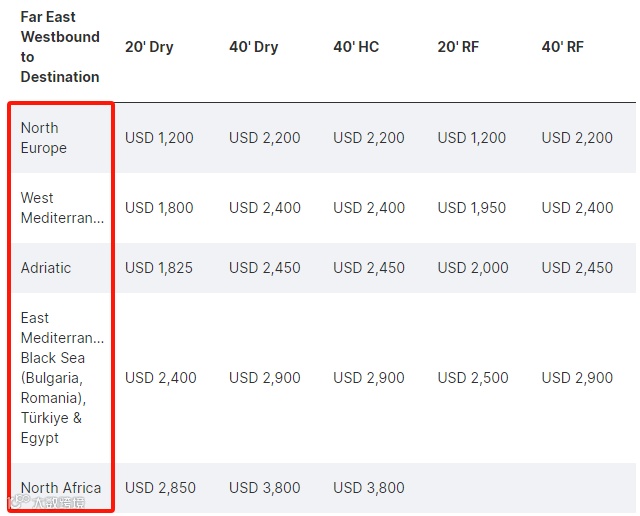Select North Africa 40' HC rate USD 3,800

click(x=369, y=488)
